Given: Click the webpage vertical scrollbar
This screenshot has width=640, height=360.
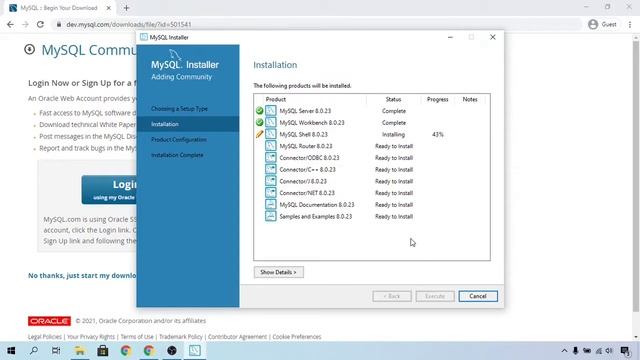Looking at the screenshot, I should (x=636, y=176).
